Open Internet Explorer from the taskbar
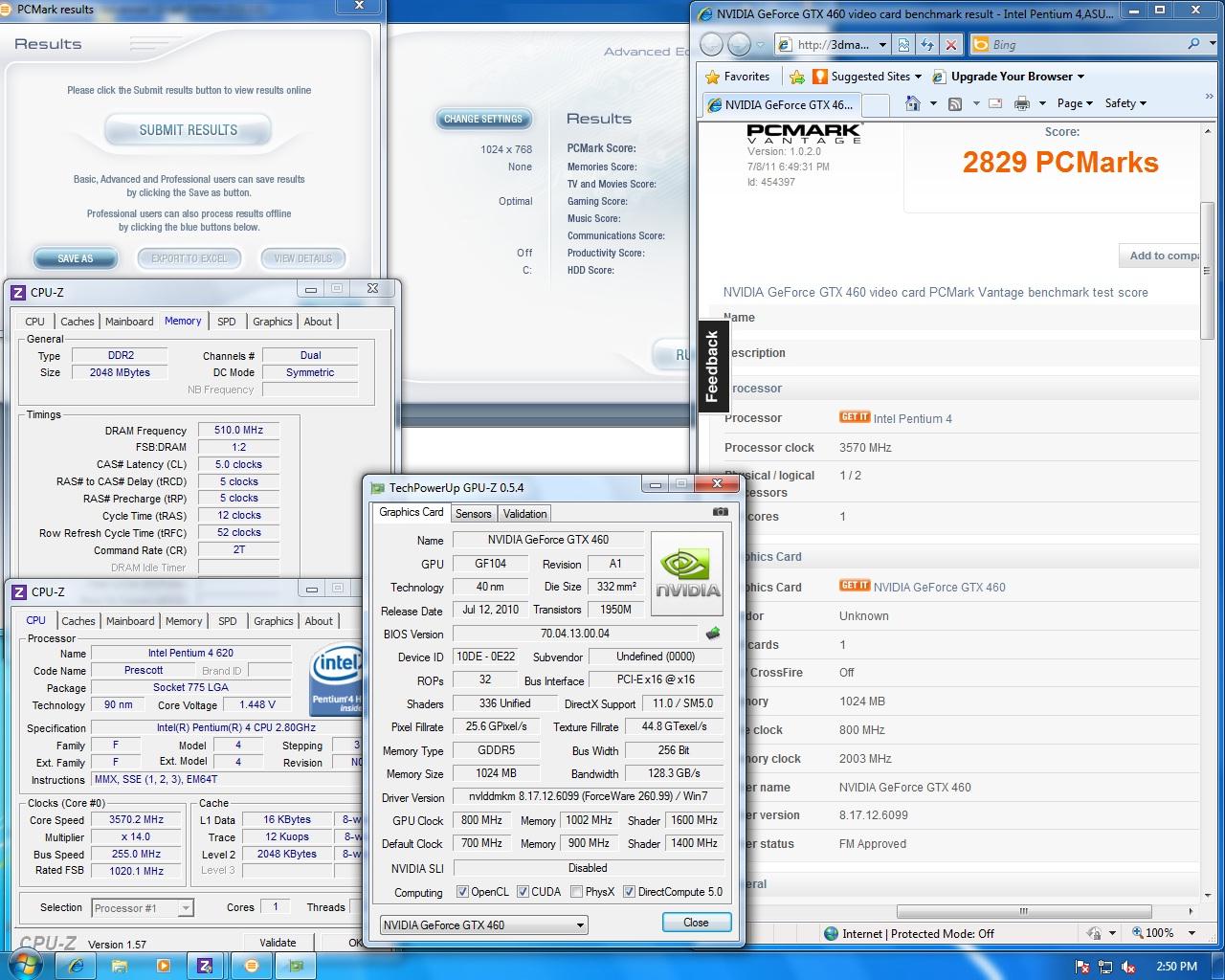The width and height of the screenshot is (1225, 980). pyautogui.click(x=76, y=966)
